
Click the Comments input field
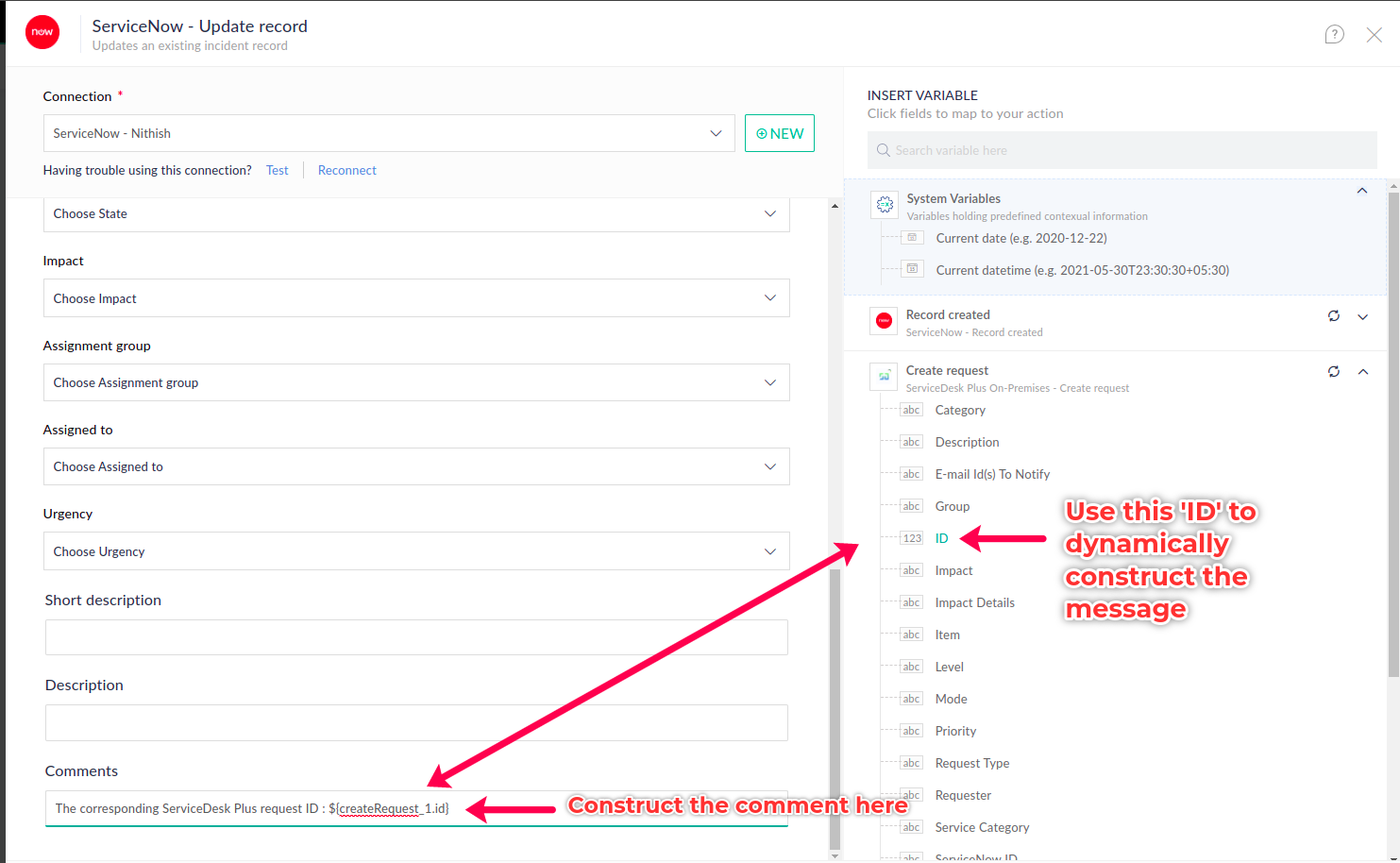coord(416,808)
